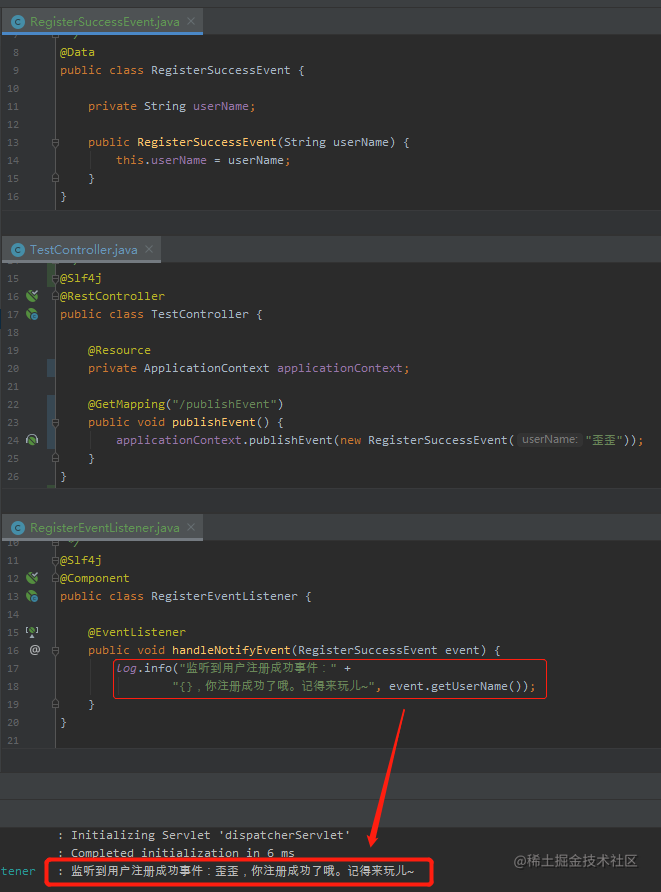Click line number 21 in RegisterEventListener.java gutter
Screen dimensions: 661x892
click(13, 741)
